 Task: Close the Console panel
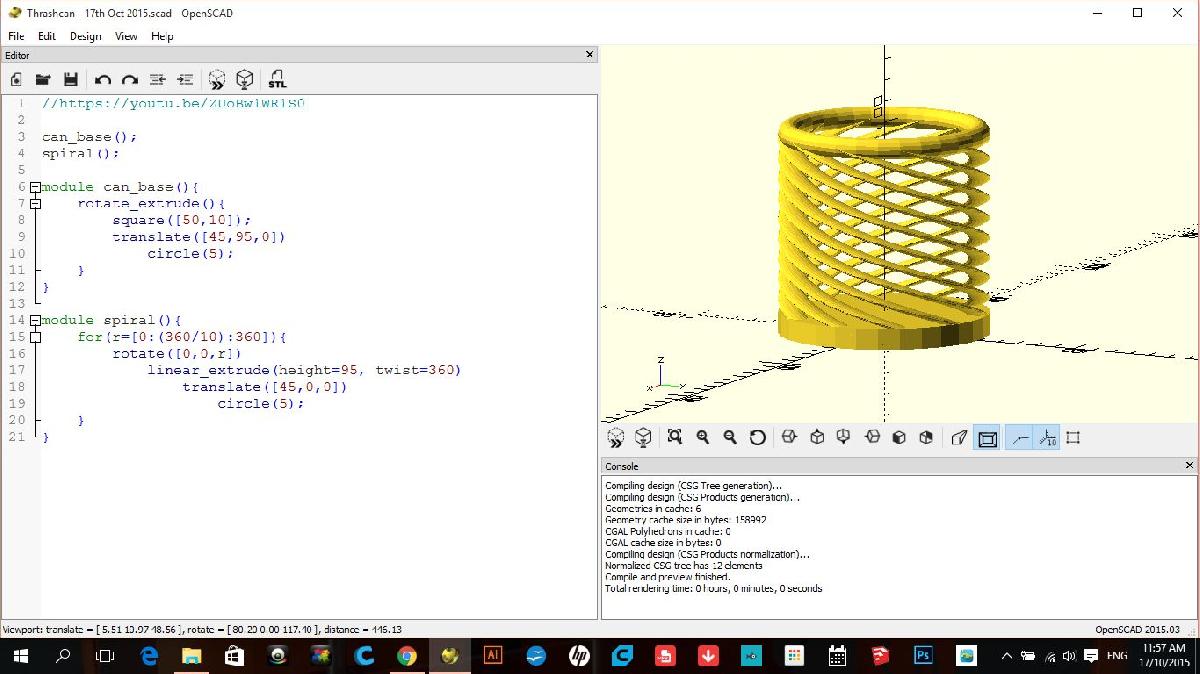(x=1189, y=466)
